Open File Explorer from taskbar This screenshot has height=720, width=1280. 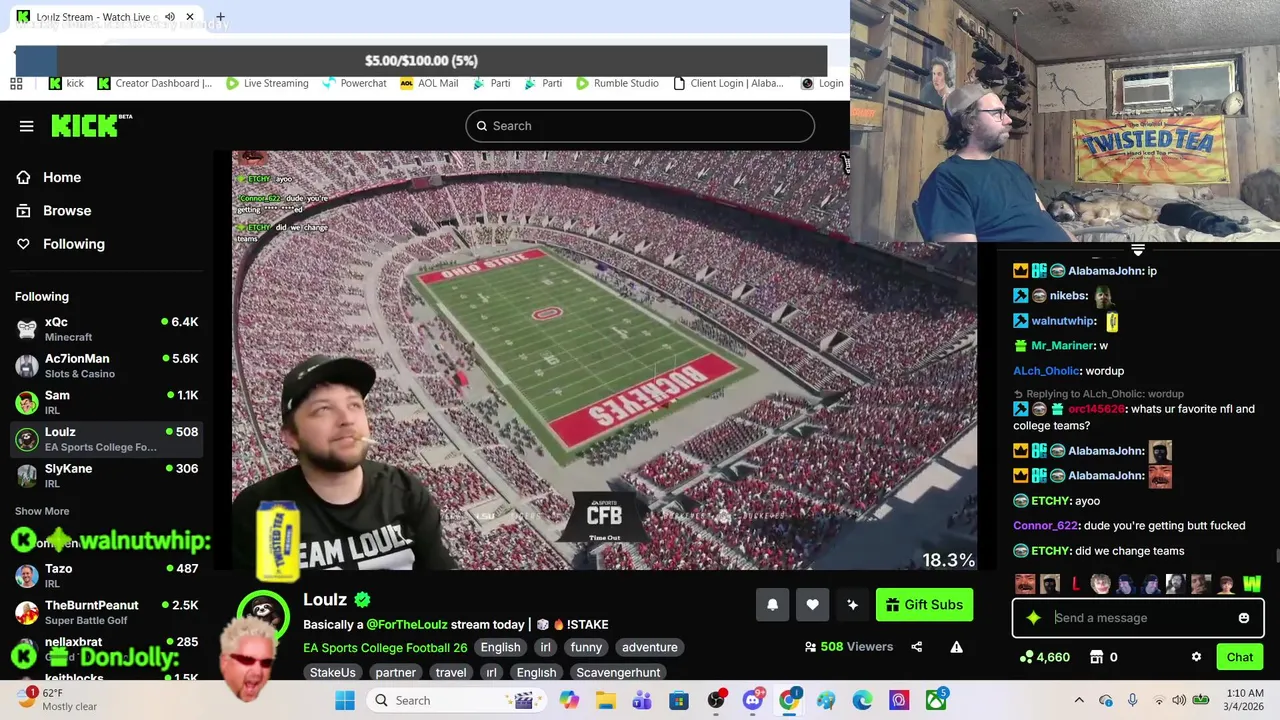[606, 700]
